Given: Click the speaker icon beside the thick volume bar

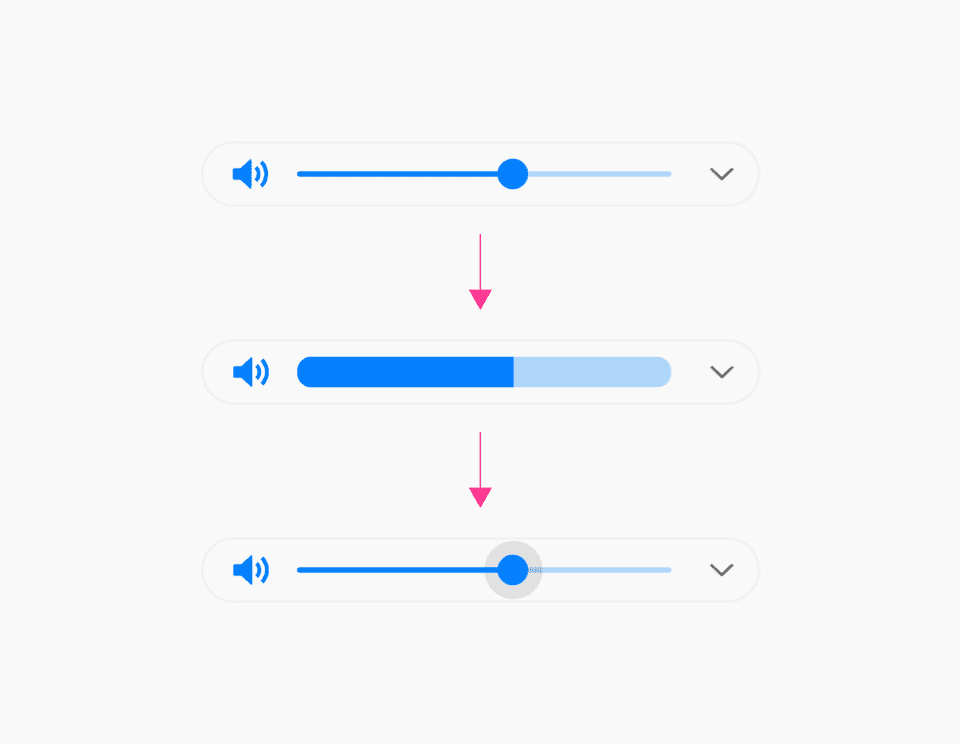Looking at the screenshot, I should [x=250, y=372].
